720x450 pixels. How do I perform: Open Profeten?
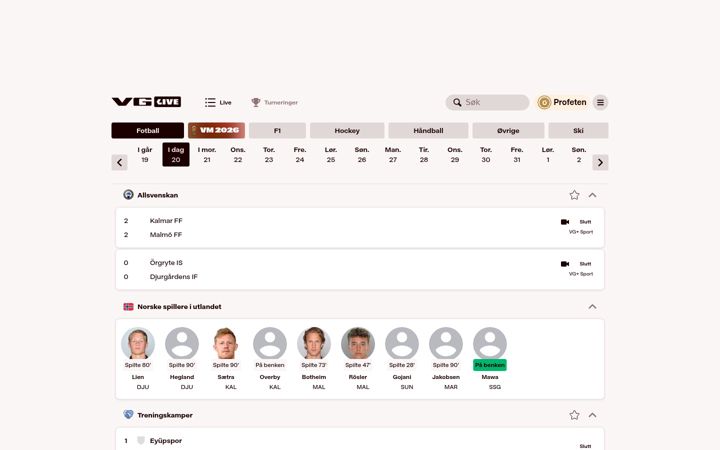coord(562,102)
